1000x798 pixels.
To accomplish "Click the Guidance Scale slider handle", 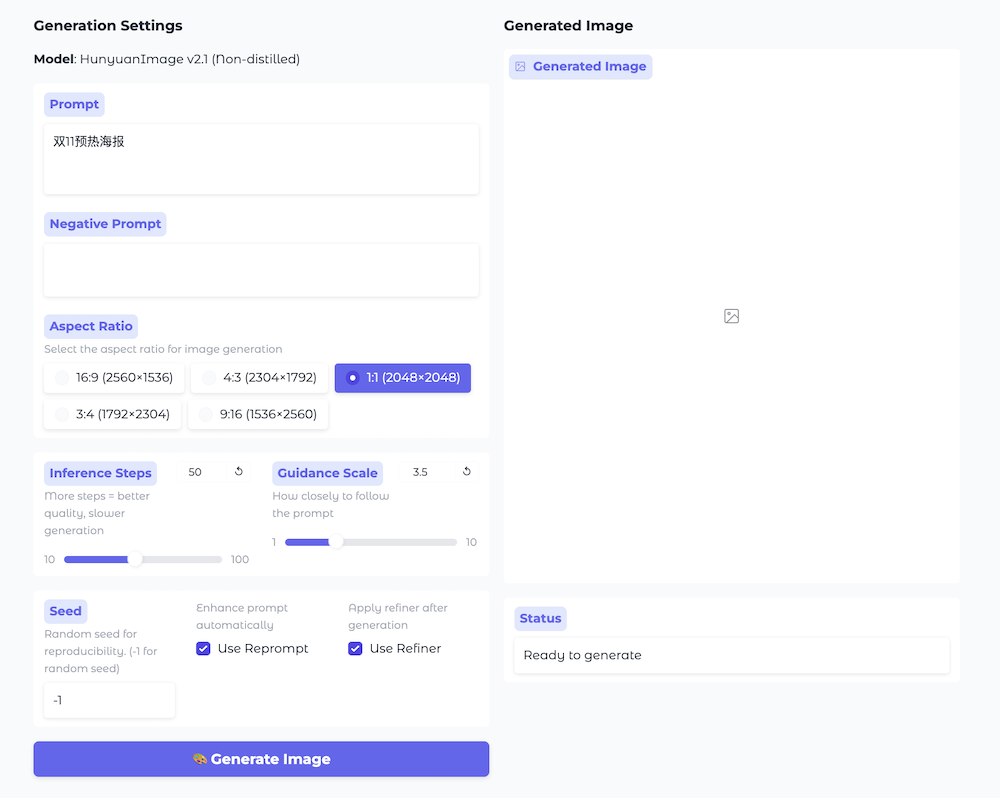I will click(336, 542).
